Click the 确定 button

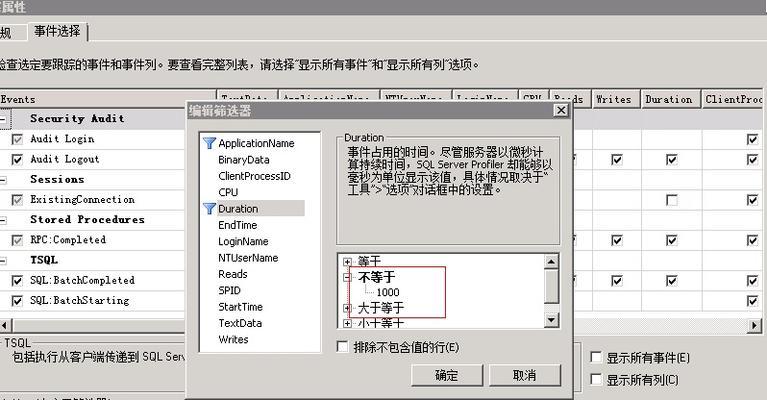(x=447, y=376)
